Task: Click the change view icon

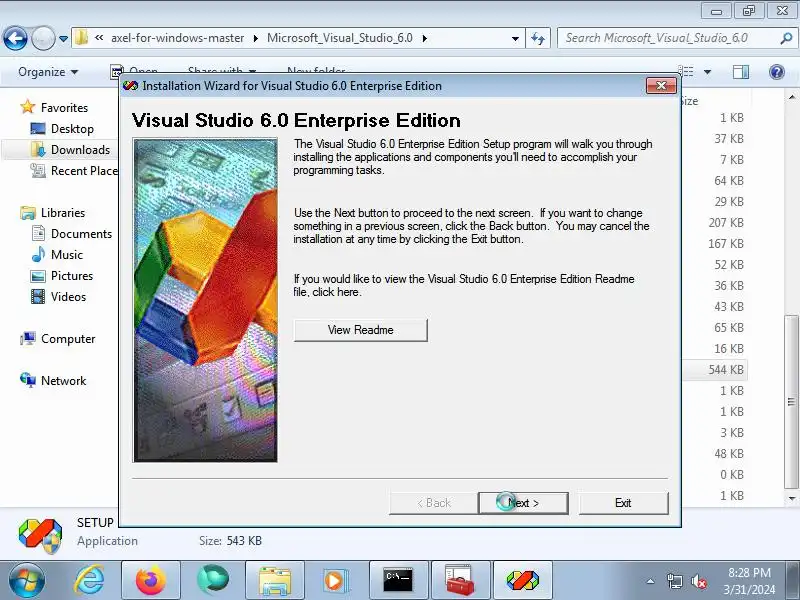Action: tap(686, 72)
